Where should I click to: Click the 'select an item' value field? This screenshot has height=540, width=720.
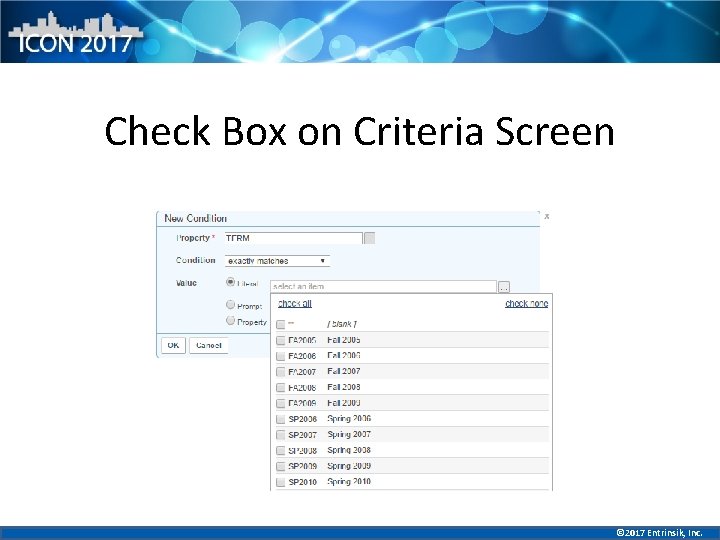click(x=383, y=287)
